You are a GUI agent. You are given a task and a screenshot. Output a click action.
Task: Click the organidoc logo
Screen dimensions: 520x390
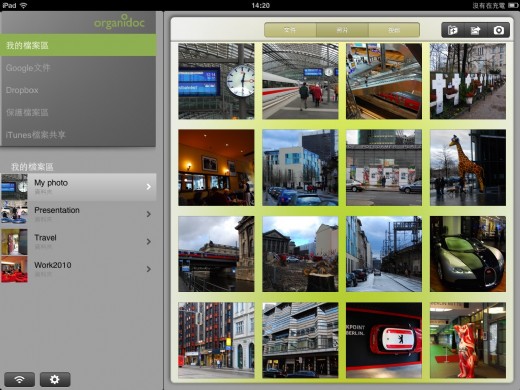tap(119, 22)
